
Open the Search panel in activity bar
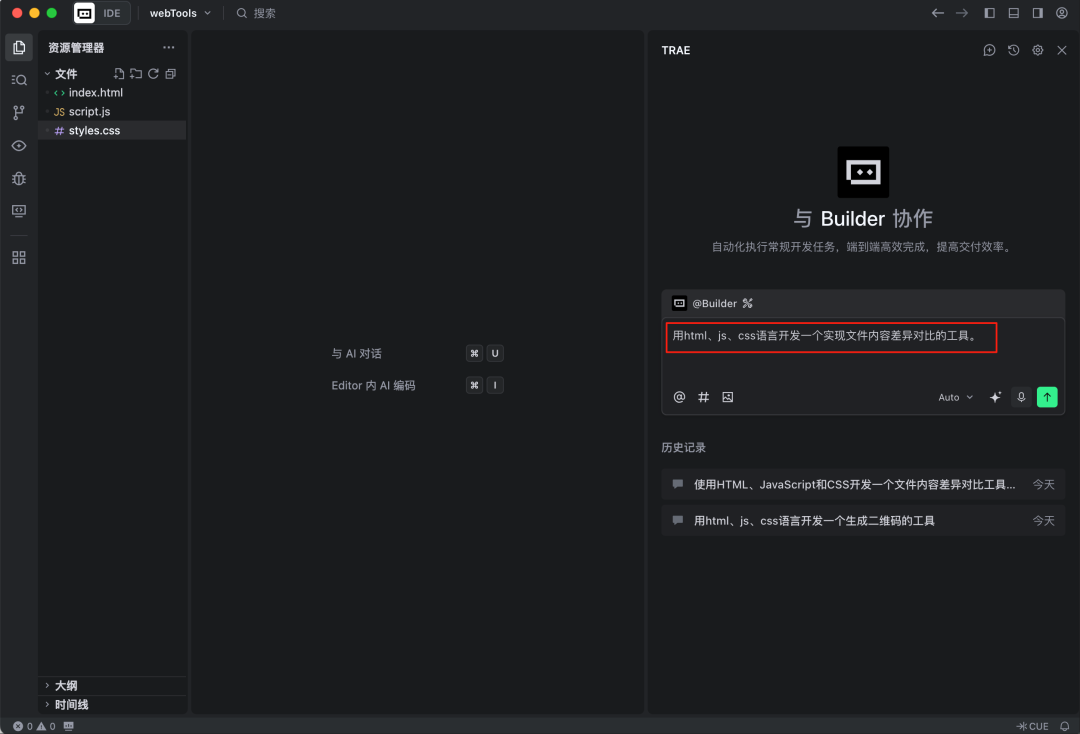point(19,80)
